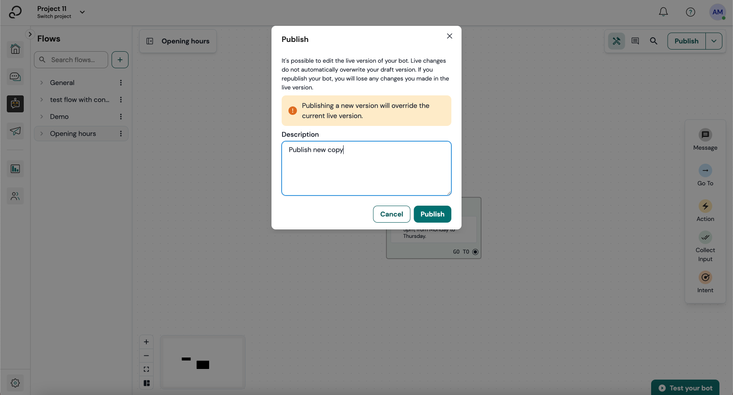Screen dimensions: 733x395
Task: Add a Message node from the palette
Action: [x=705, y=140]
